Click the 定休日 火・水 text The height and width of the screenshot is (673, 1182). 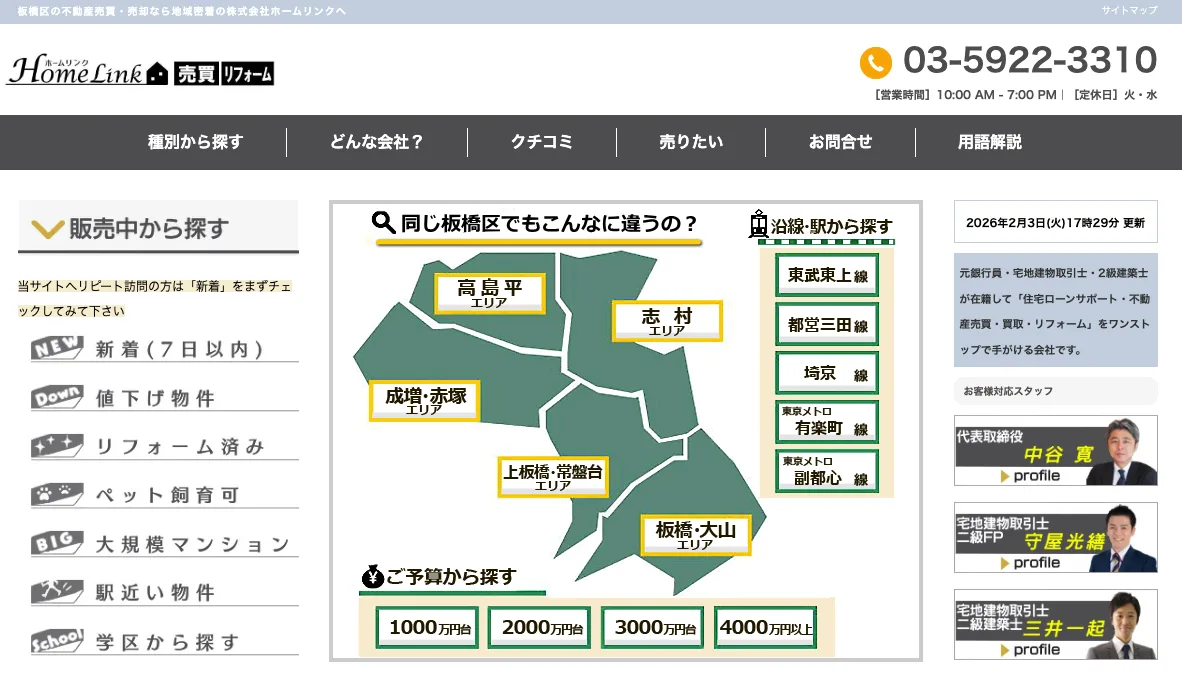click(x=1115, y=95)
